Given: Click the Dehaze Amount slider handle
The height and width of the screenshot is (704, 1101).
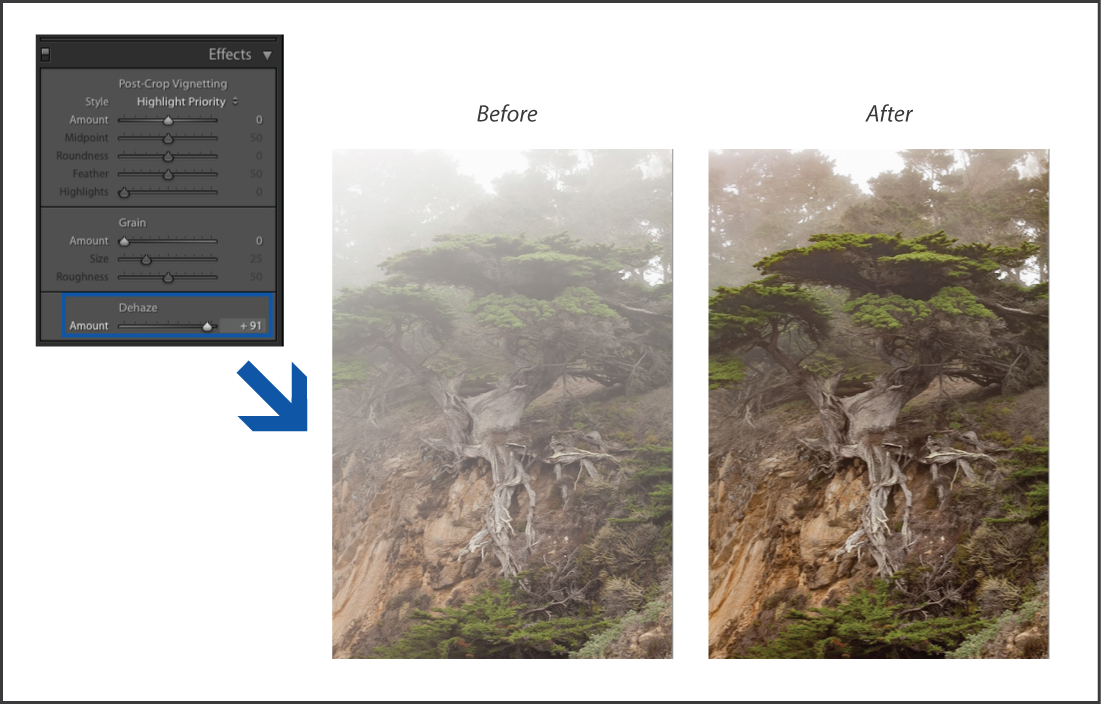Looking at the screenshot, I should pos(207,326).
